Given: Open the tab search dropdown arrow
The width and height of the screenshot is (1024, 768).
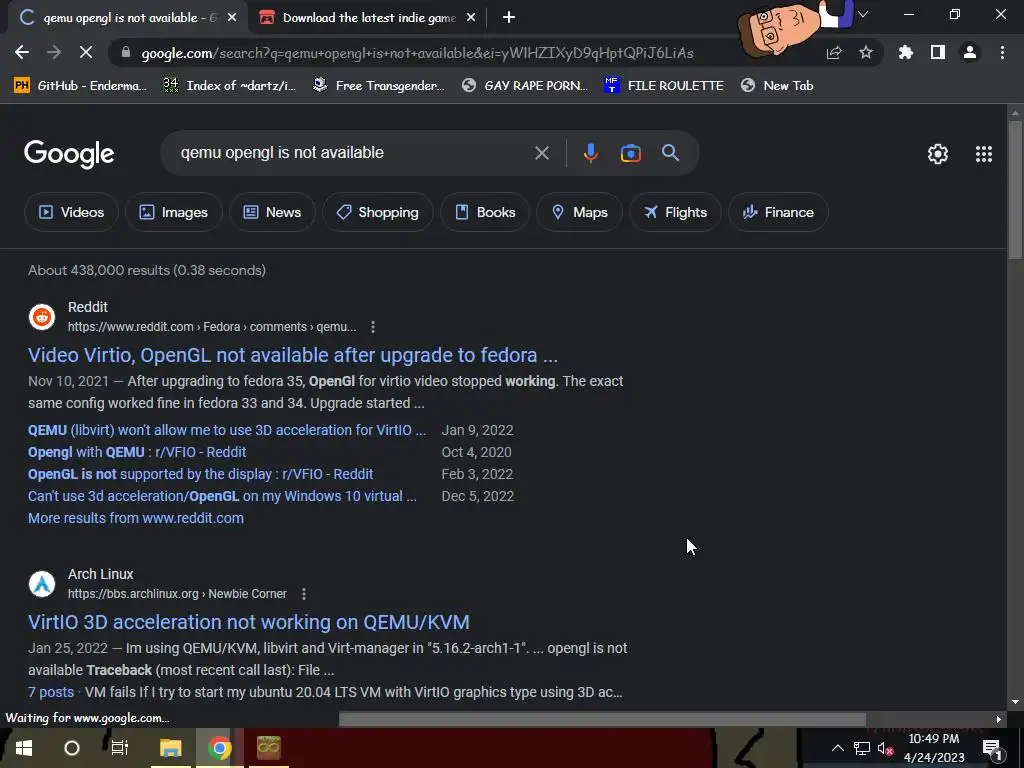Looking at the screenshot, I should [863, 14].
